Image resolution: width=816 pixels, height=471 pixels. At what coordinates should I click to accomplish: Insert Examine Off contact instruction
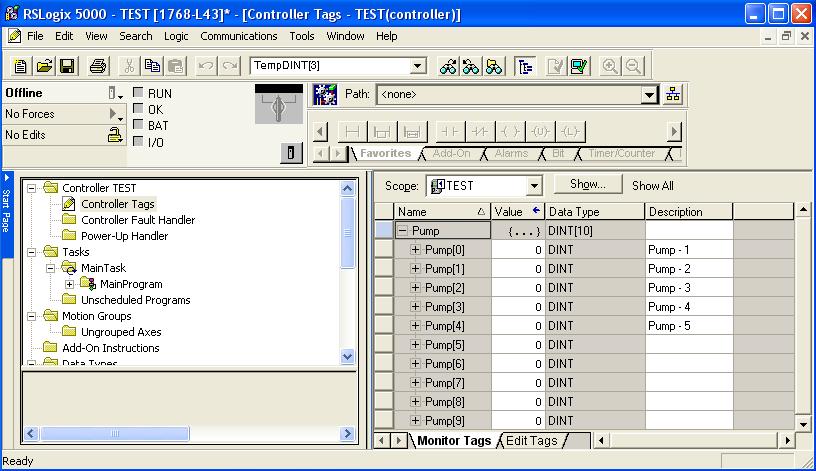click(x=480, y=132)
